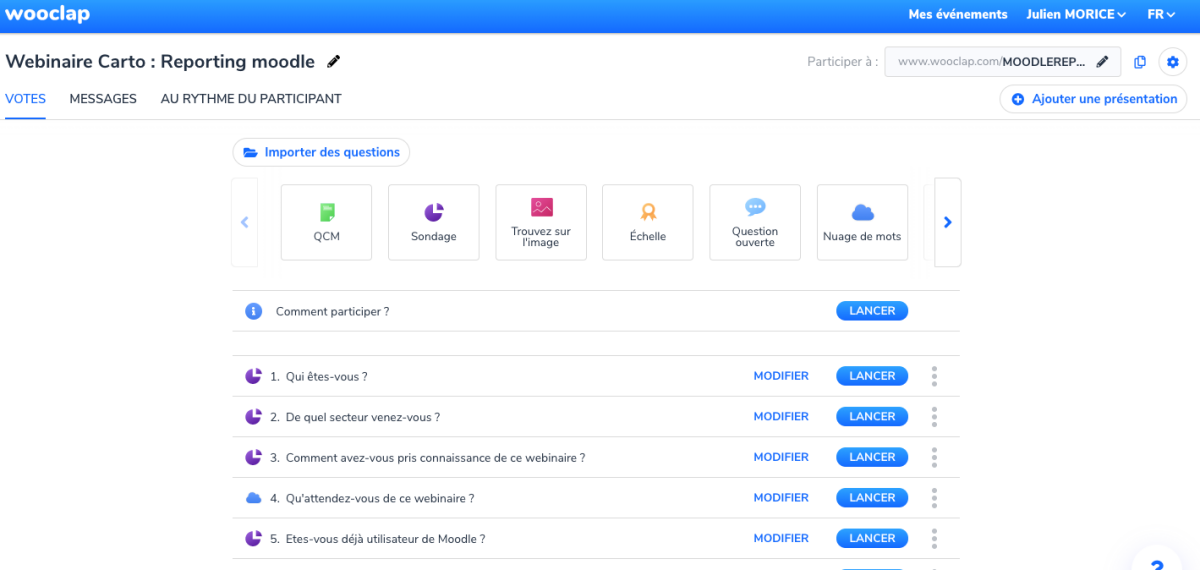
Task: Open event settings gear
Action: (x=1173, y=62)
